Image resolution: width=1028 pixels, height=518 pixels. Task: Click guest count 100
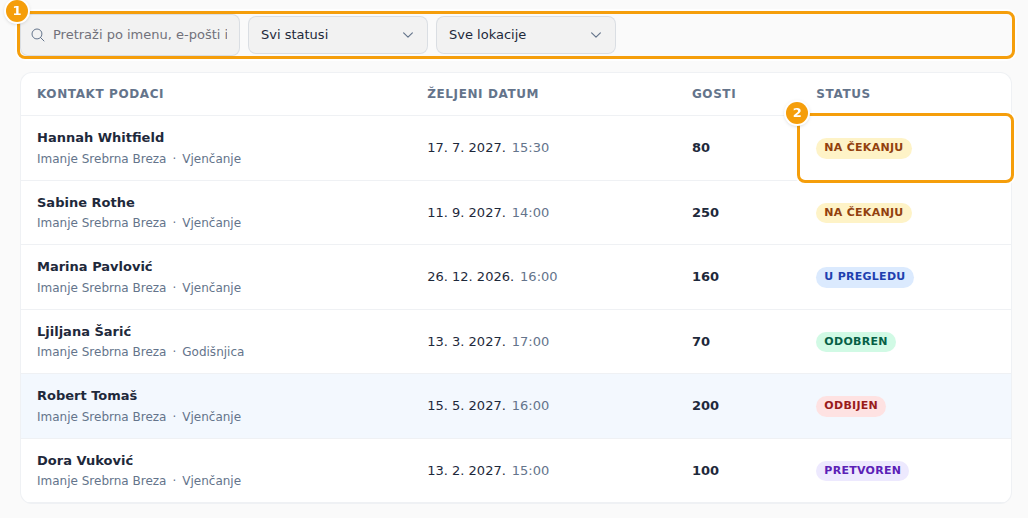(x=705, y=471)
